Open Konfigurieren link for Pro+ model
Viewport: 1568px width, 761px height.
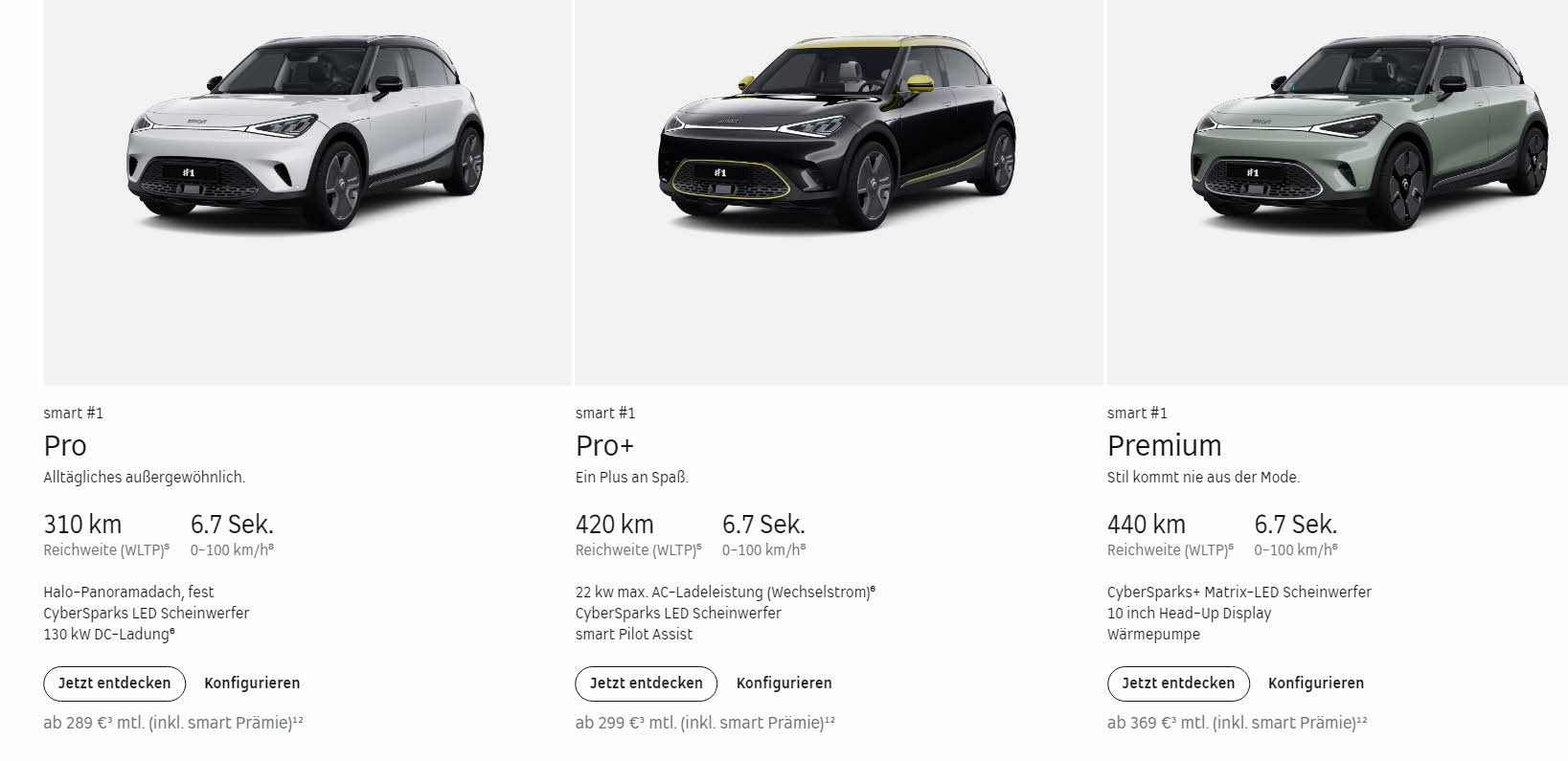784,683
